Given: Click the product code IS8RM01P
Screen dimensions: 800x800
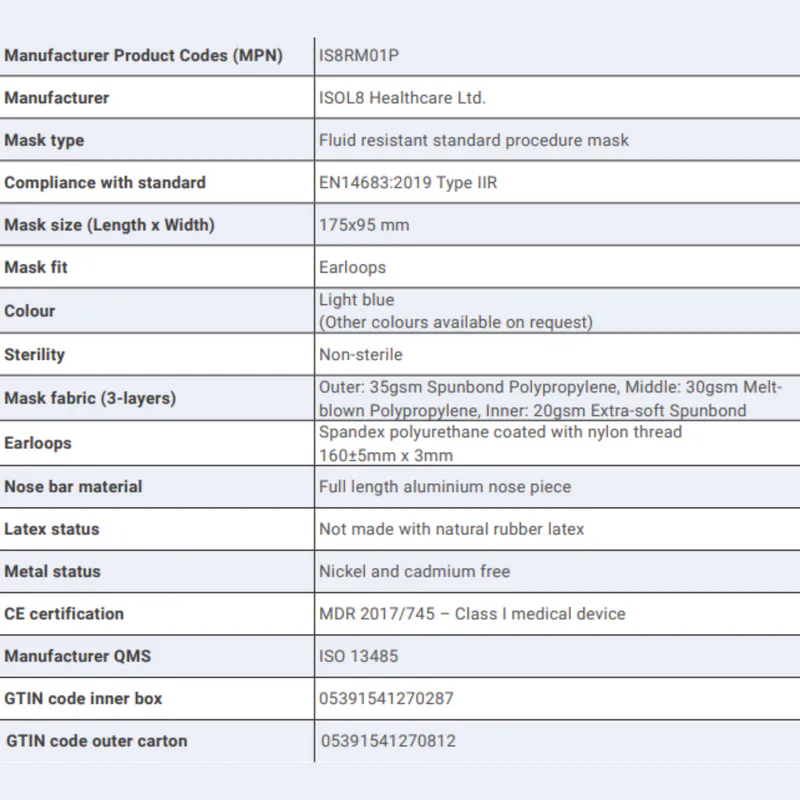Looking at the screenshot, I should pyautogui.click(x=359, y=56).
